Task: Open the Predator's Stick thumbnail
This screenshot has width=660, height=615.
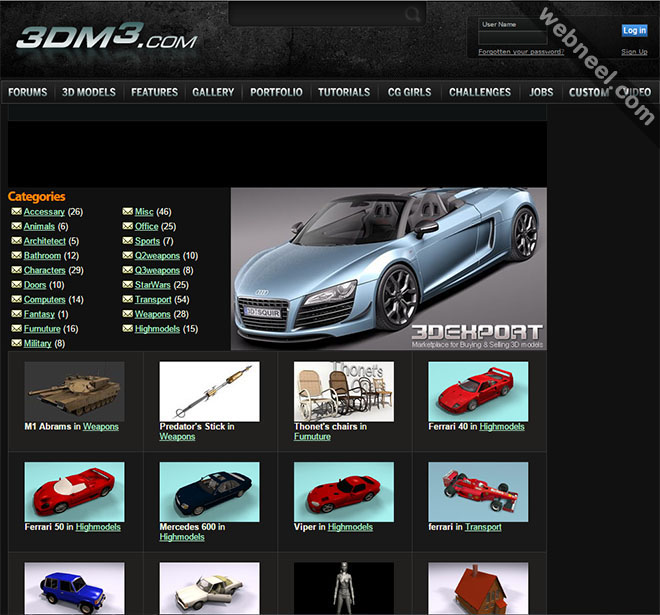Action: click(210, 391)
